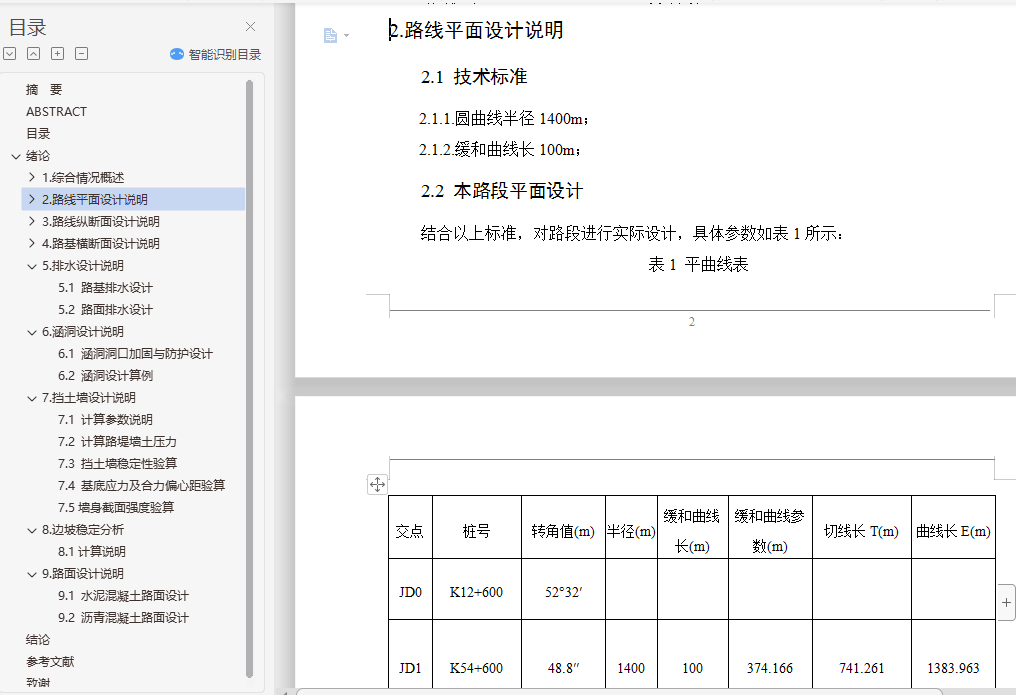Open 智能识别目录 smart outline recognition
The image size is (1016, 695).
coord(216,54)
